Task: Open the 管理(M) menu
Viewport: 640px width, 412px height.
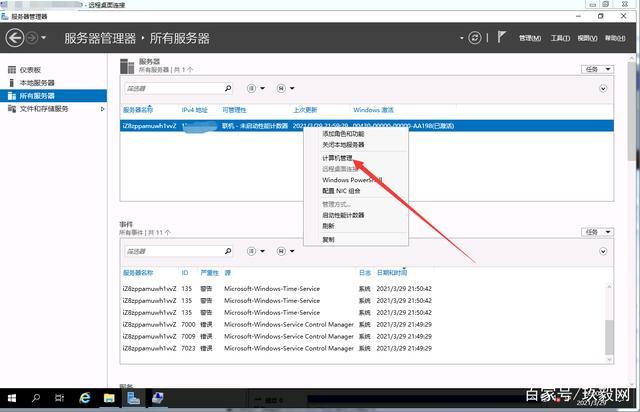Action: (530, 38)
